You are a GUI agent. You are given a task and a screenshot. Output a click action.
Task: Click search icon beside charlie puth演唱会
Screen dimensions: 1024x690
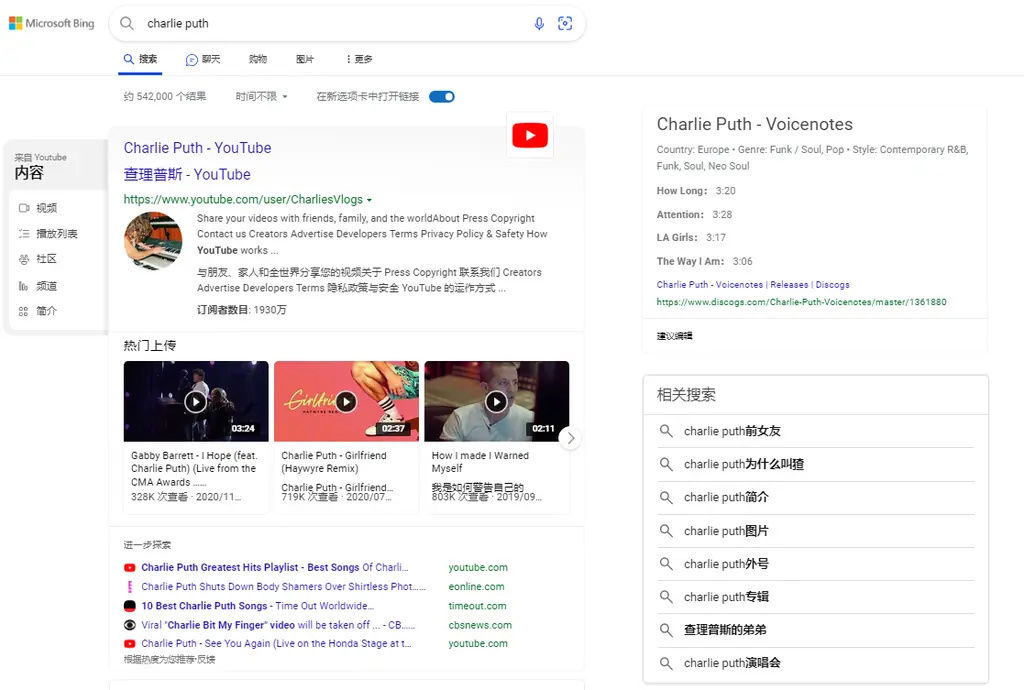click(665, 663)
